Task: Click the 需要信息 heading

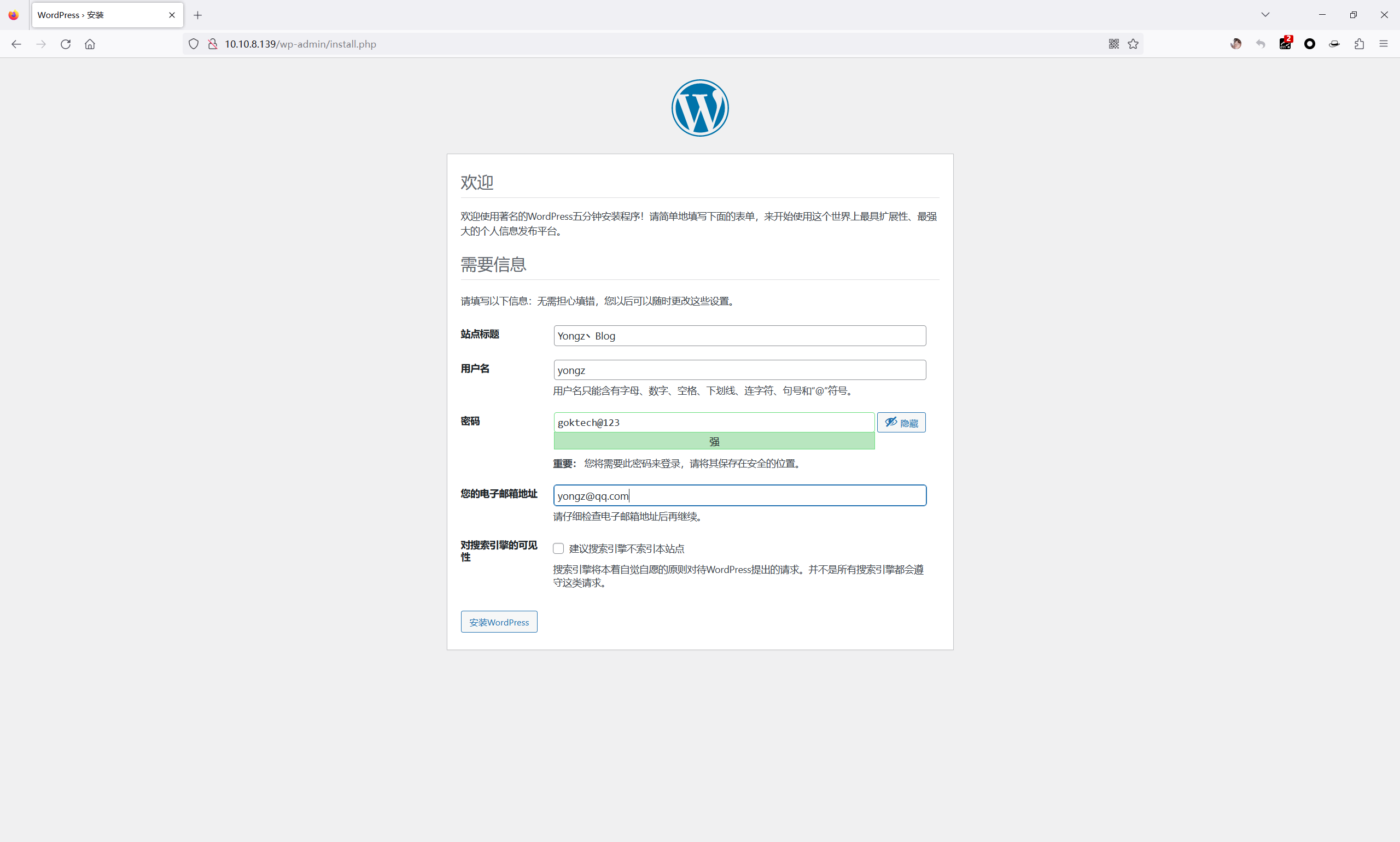Action: tap(493, 265)
